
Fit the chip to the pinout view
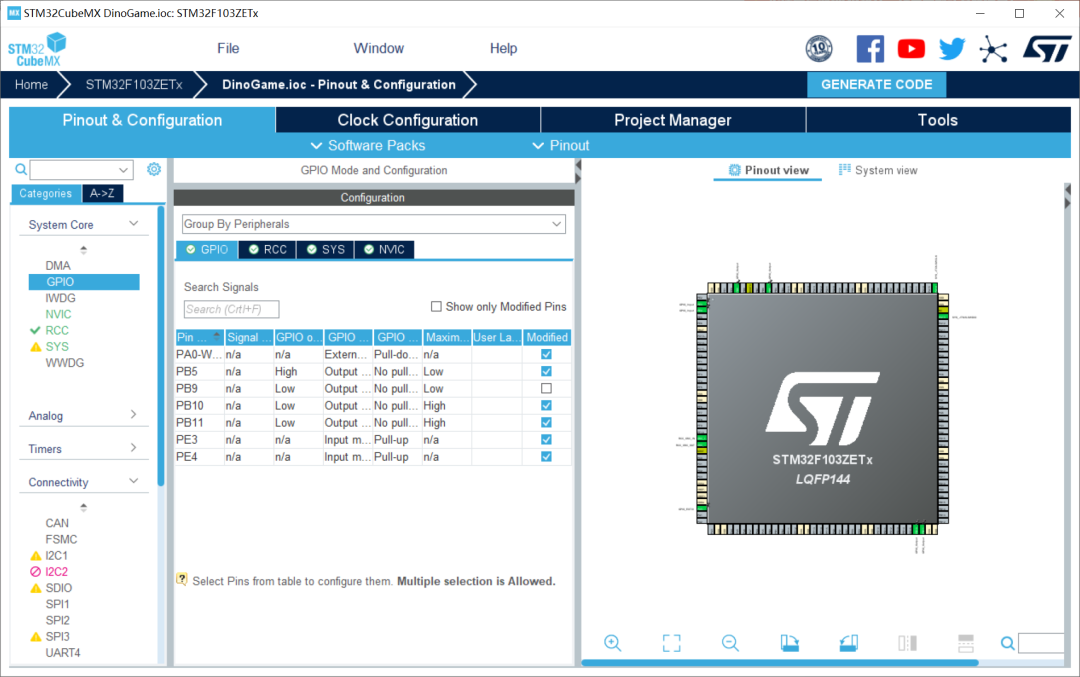[672, 643]
